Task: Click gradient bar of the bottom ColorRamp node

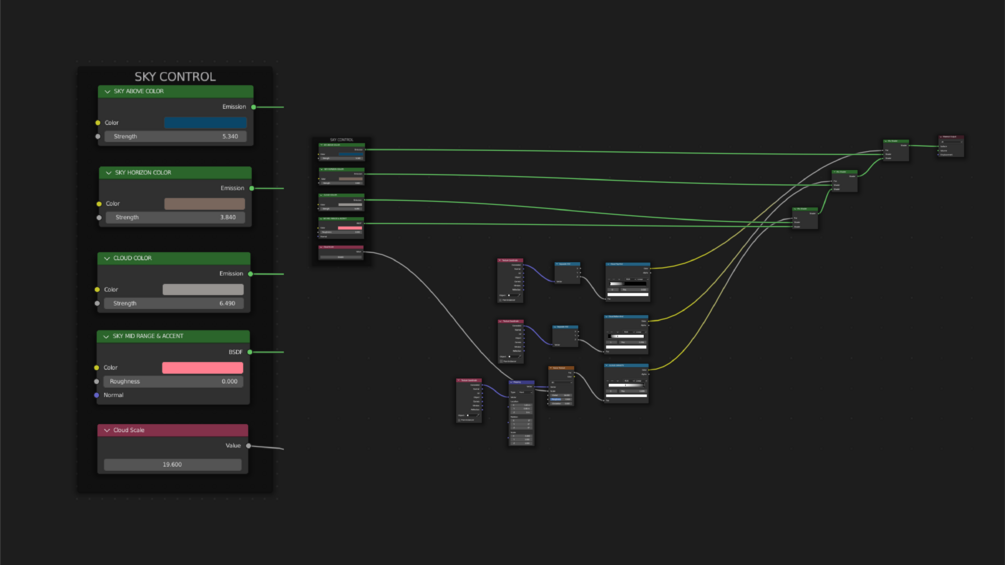Action: 626,385
